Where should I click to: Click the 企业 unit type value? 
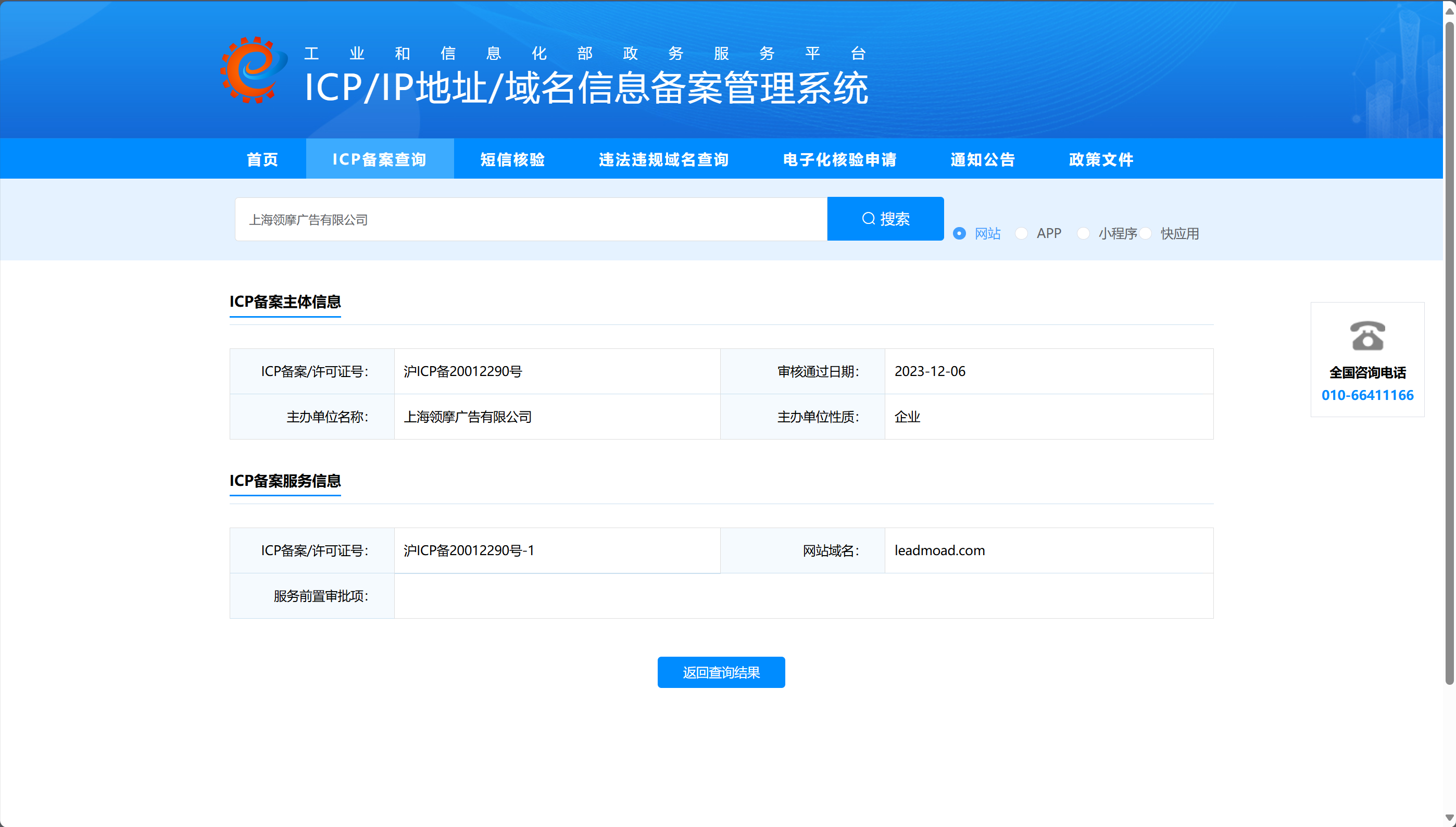click(907, 417)
